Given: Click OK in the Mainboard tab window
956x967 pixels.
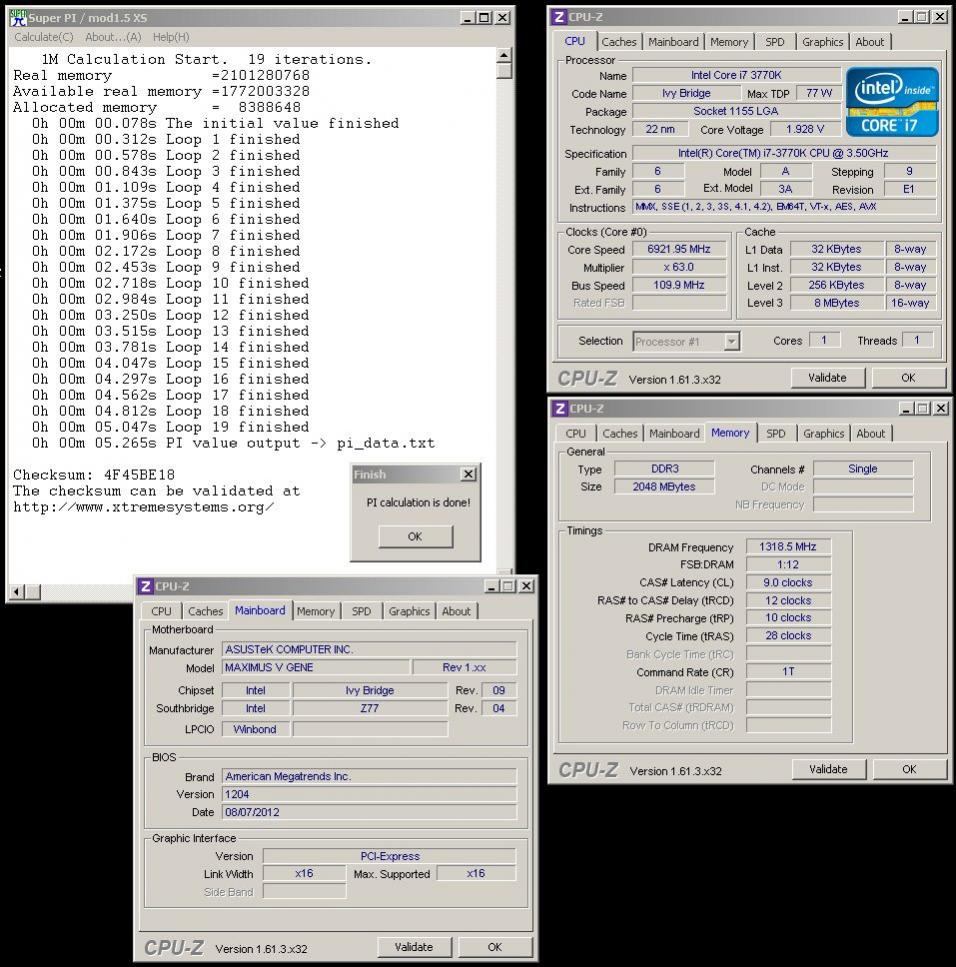Looking at the screenshot, I should pyautogui.click(x=495, y=947).
